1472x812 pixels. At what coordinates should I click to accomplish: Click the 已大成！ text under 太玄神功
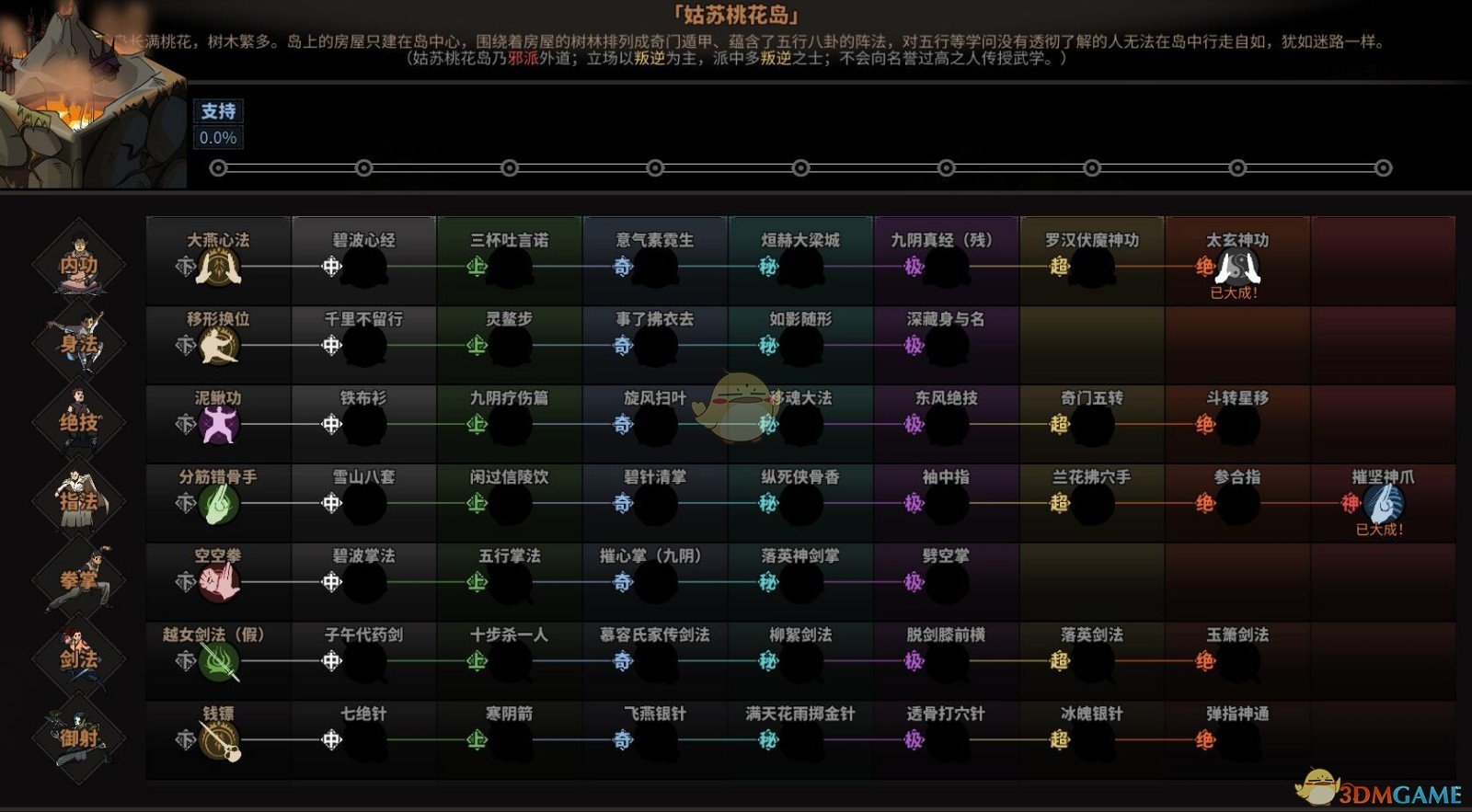[1235, 293]
